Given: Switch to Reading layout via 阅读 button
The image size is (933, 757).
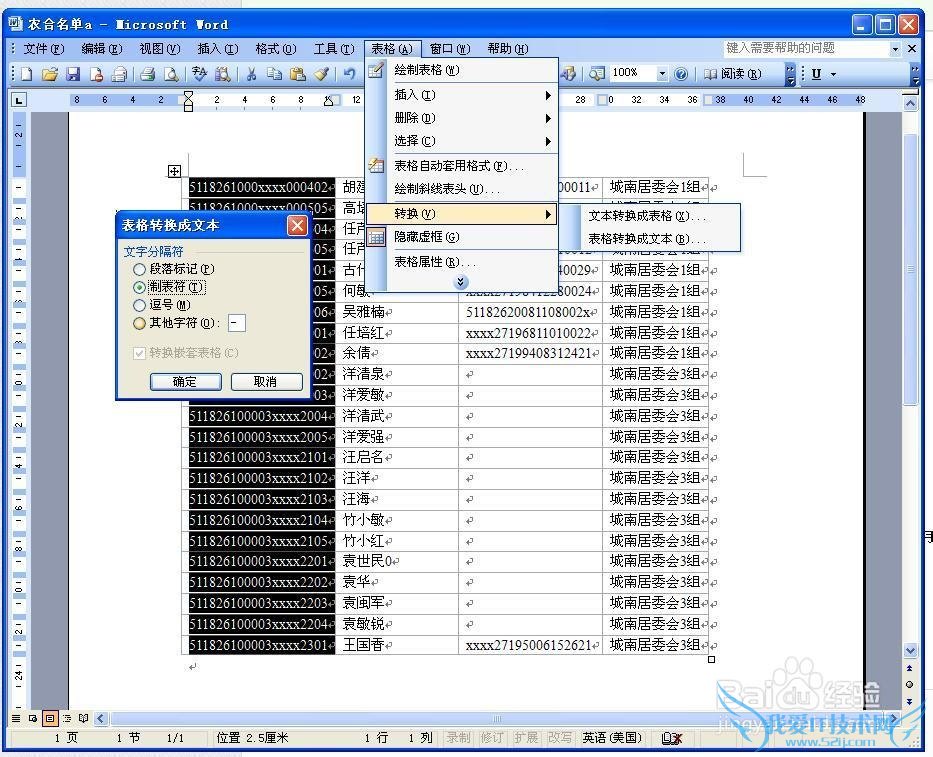Looking at the screenshot, I should coord(732,73).
